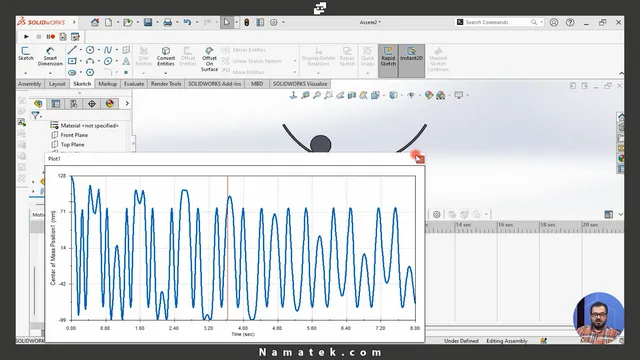Image resolution: width=640 pixels, height=360 pixels.
Task: Click the Sketch tool button
Action: pos(25,53)
